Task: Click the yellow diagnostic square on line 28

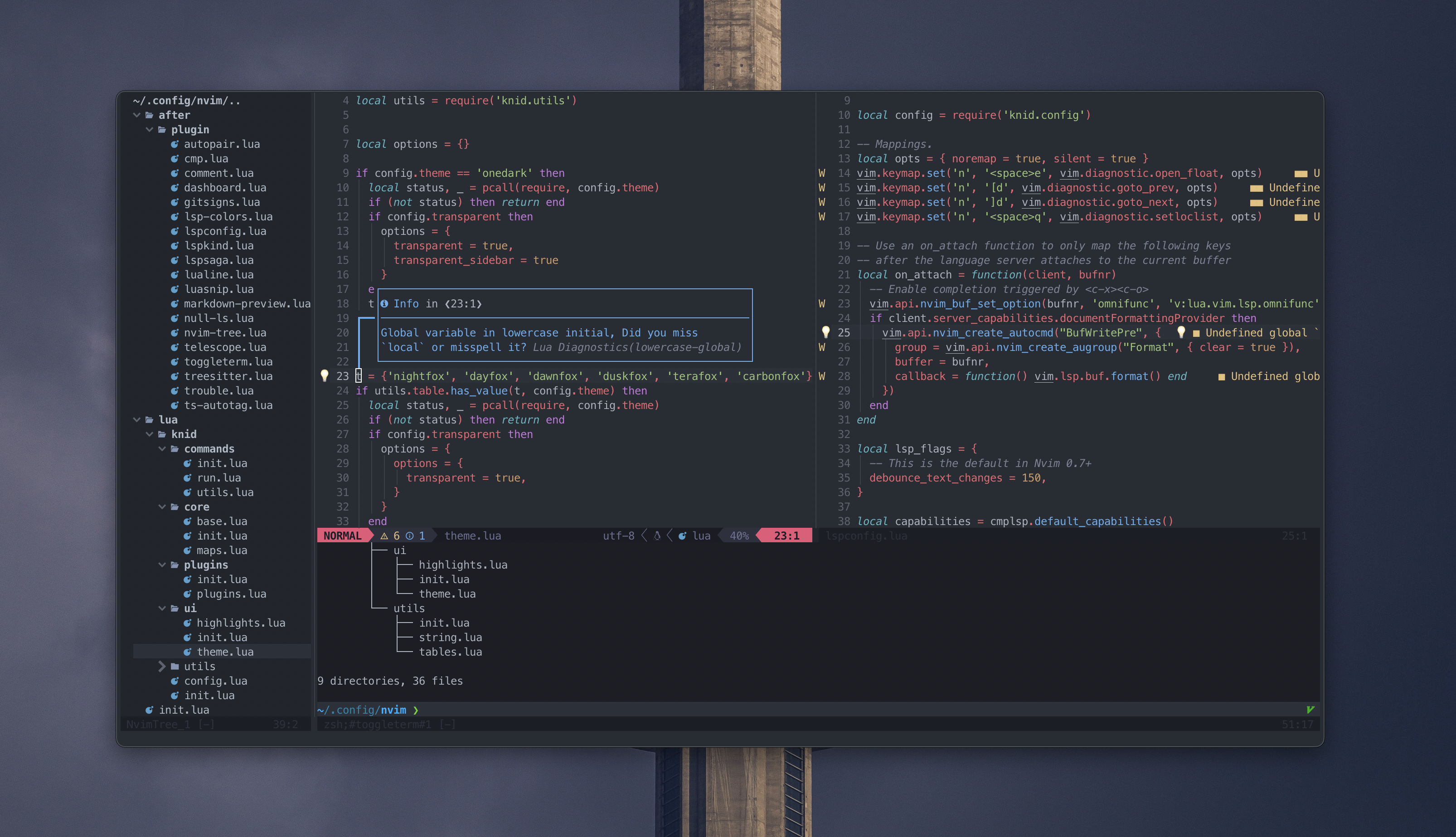Action: coord(1221,376)
